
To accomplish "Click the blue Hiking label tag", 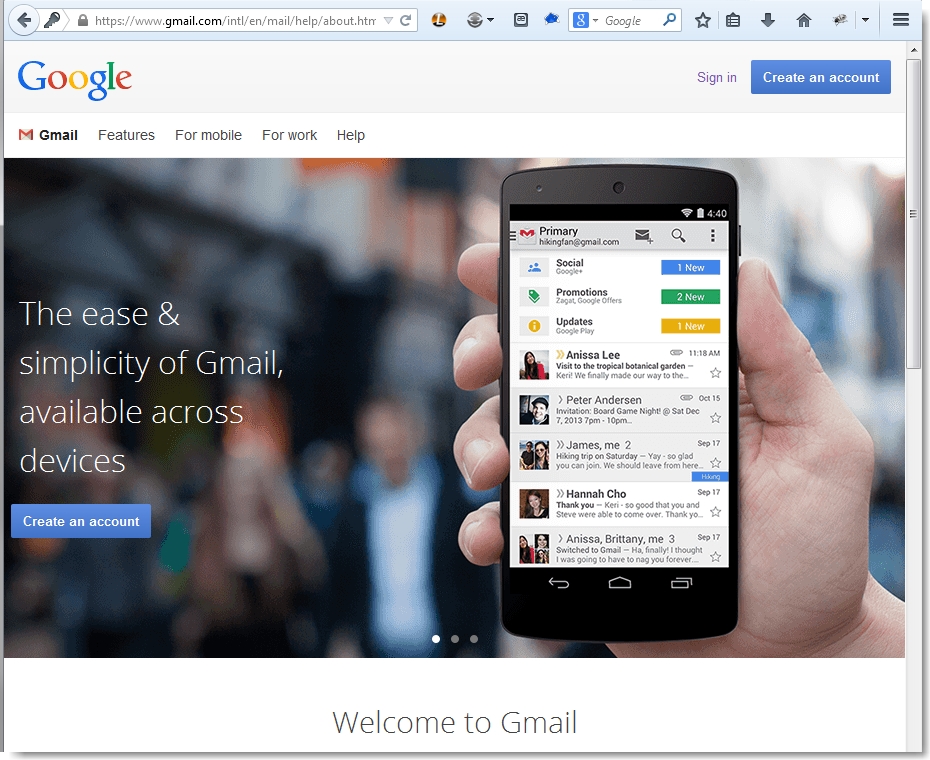I will pos(710,476).
